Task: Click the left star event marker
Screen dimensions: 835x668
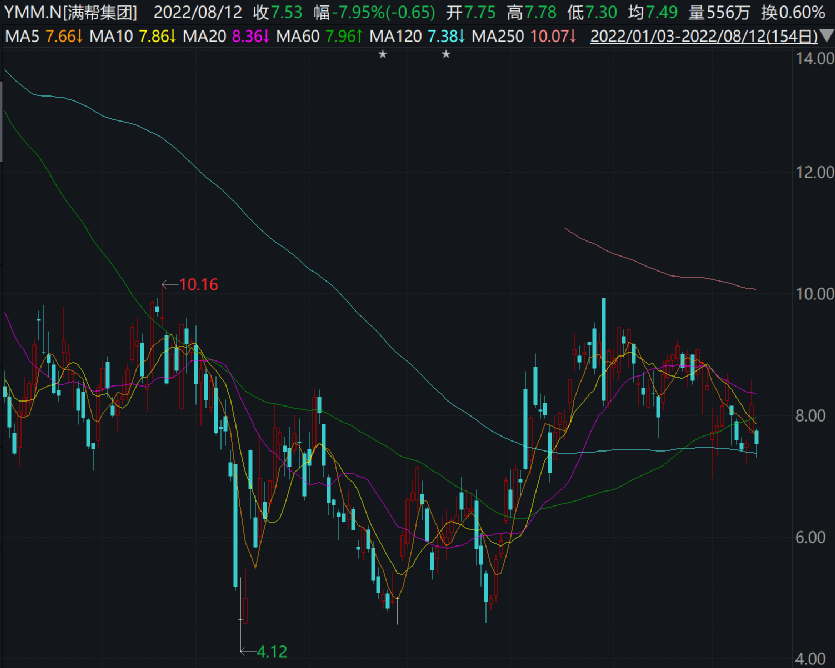Action: (x=381, y=54)
